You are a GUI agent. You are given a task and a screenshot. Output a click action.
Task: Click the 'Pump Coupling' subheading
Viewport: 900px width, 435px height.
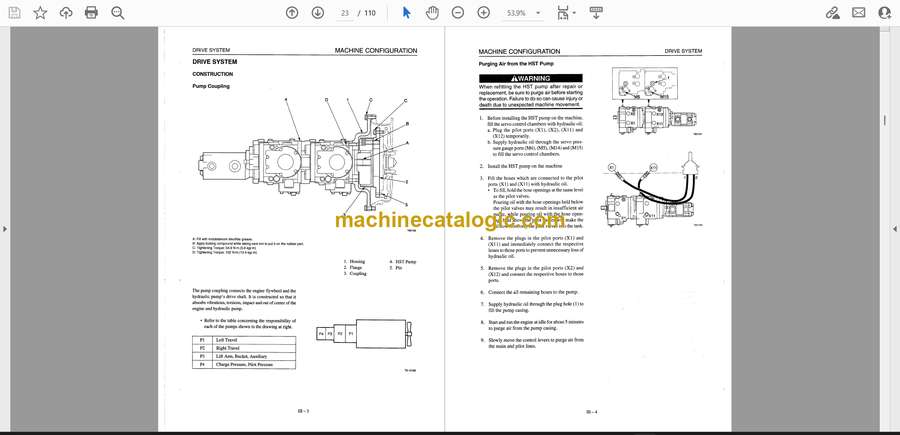211,86
